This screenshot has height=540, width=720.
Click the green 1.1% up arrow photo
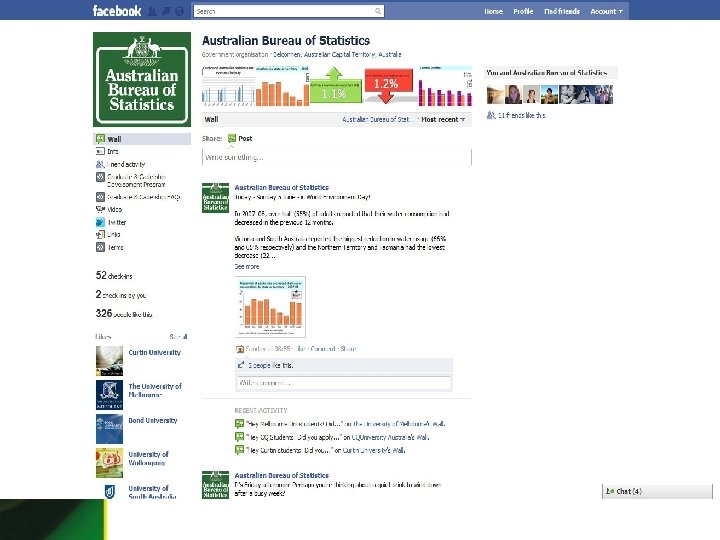tap(336, 85)
